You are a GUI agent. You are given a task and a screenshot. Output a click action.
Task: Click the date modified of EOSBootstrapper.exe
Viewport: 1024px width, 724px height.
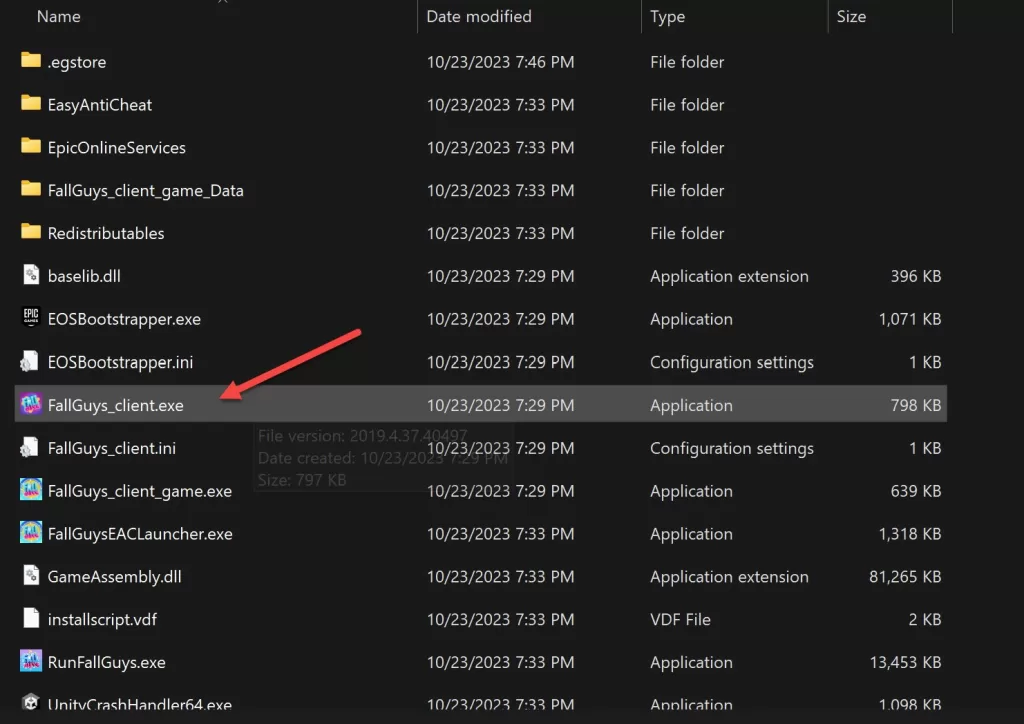(x=500, y=319)
